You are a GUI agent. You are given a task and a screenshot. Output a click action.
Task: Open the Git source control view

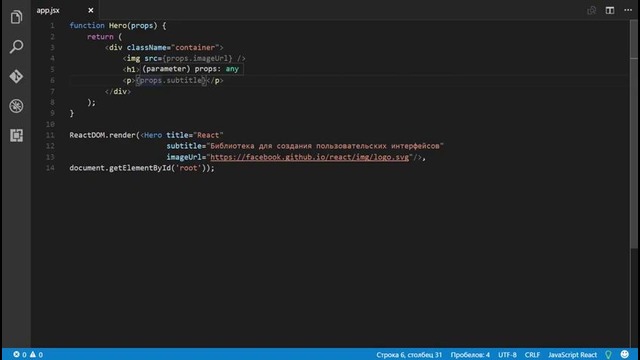pyautogui.click(x=16, y=76)
